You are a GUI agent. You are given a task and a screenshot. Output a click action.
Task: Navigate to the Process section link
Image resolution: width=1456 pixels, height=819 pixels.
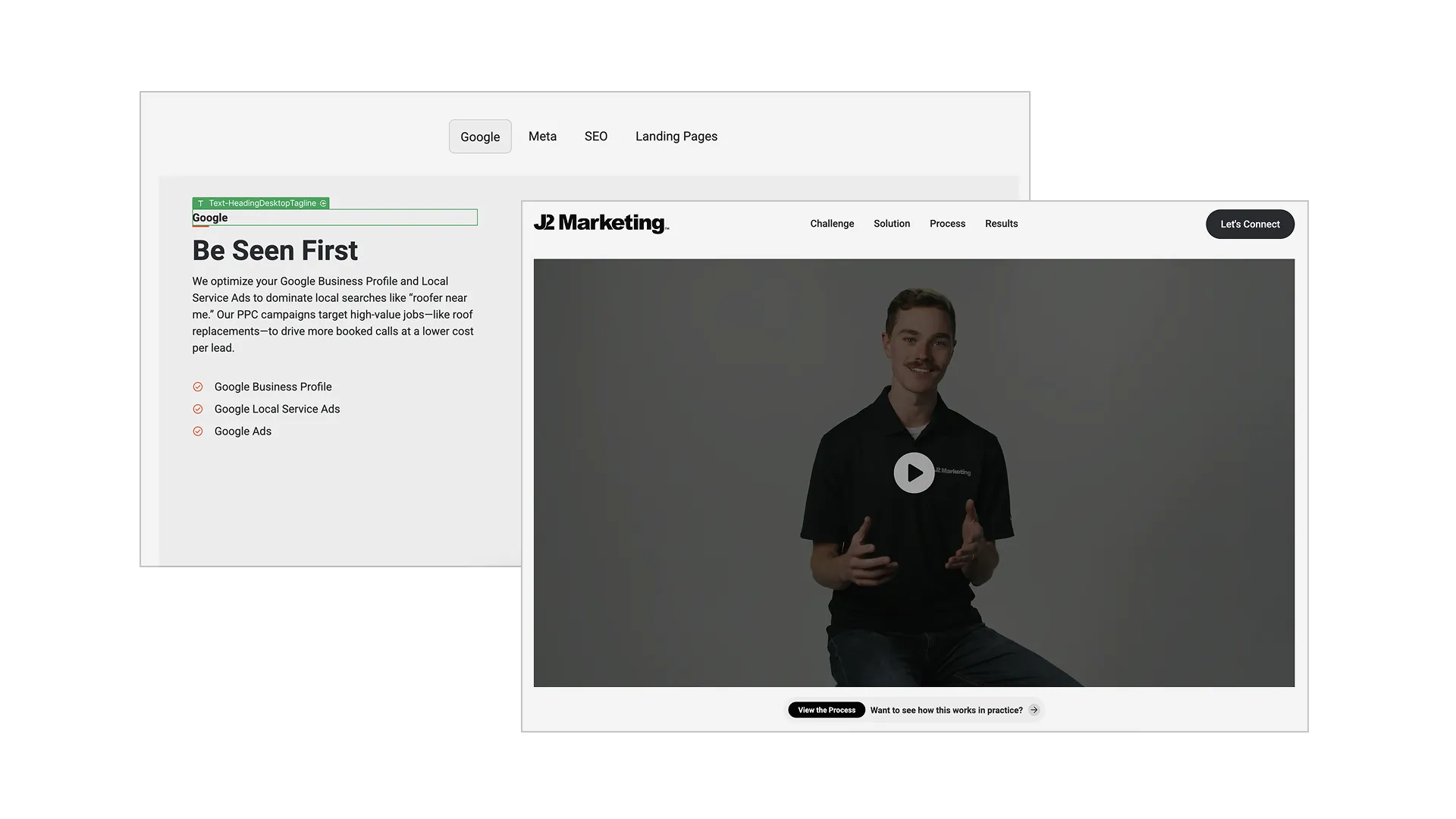[x=947, y=224]
